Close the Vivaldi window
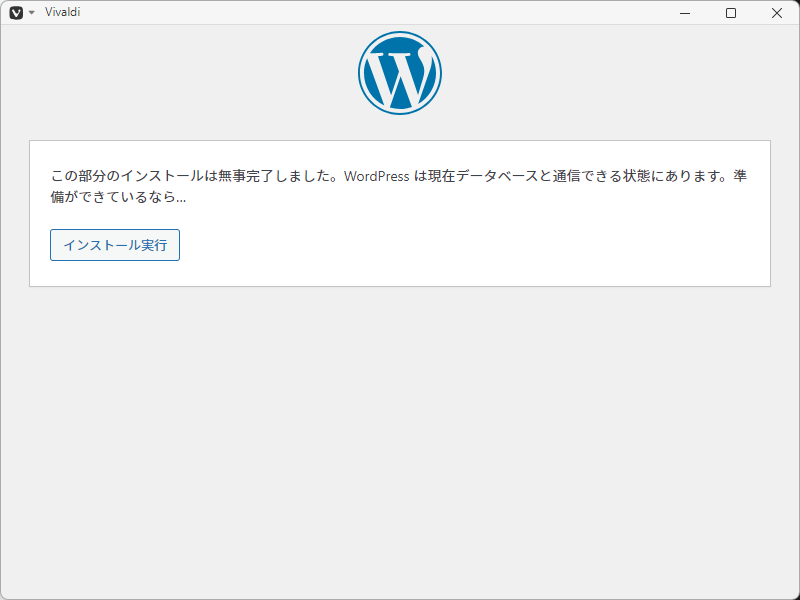 point(777,13)
